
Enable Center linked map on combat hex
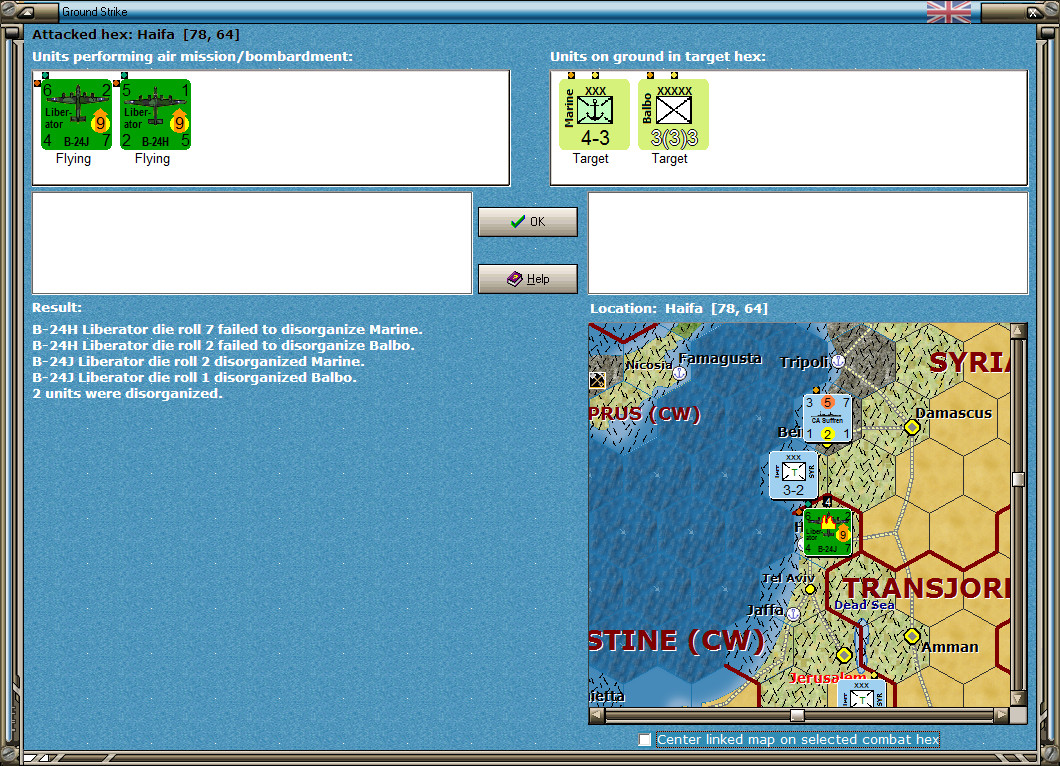645,740
